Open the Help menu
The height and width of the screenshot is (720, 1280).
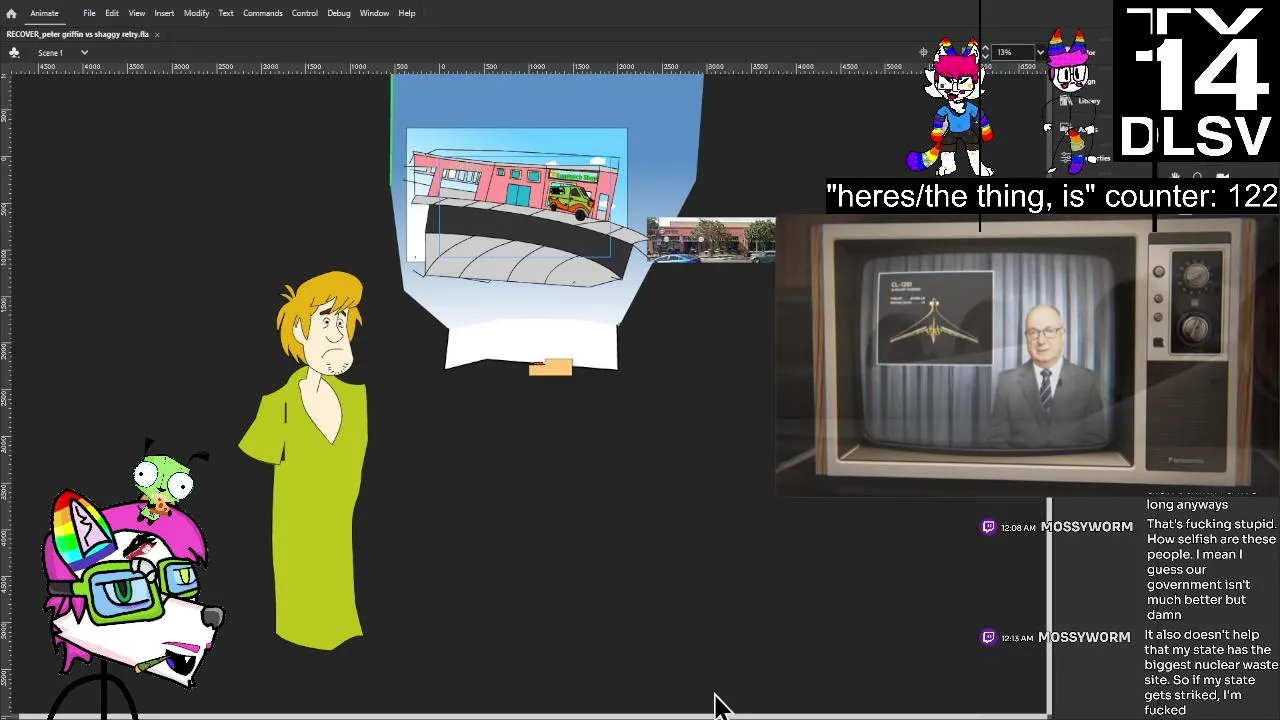[407, 13]
